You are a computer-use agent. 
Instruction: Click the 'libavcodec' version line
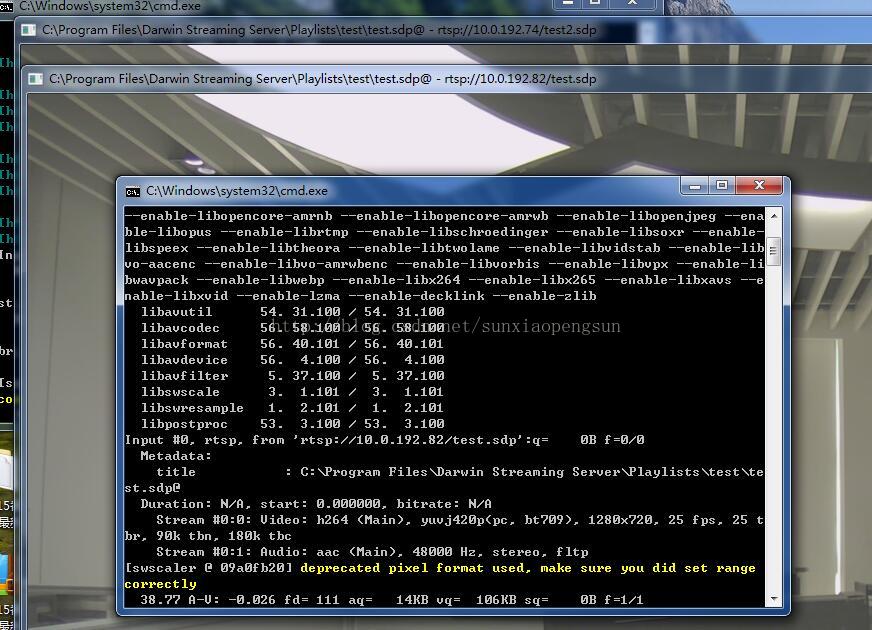click(x=293, y=328)
